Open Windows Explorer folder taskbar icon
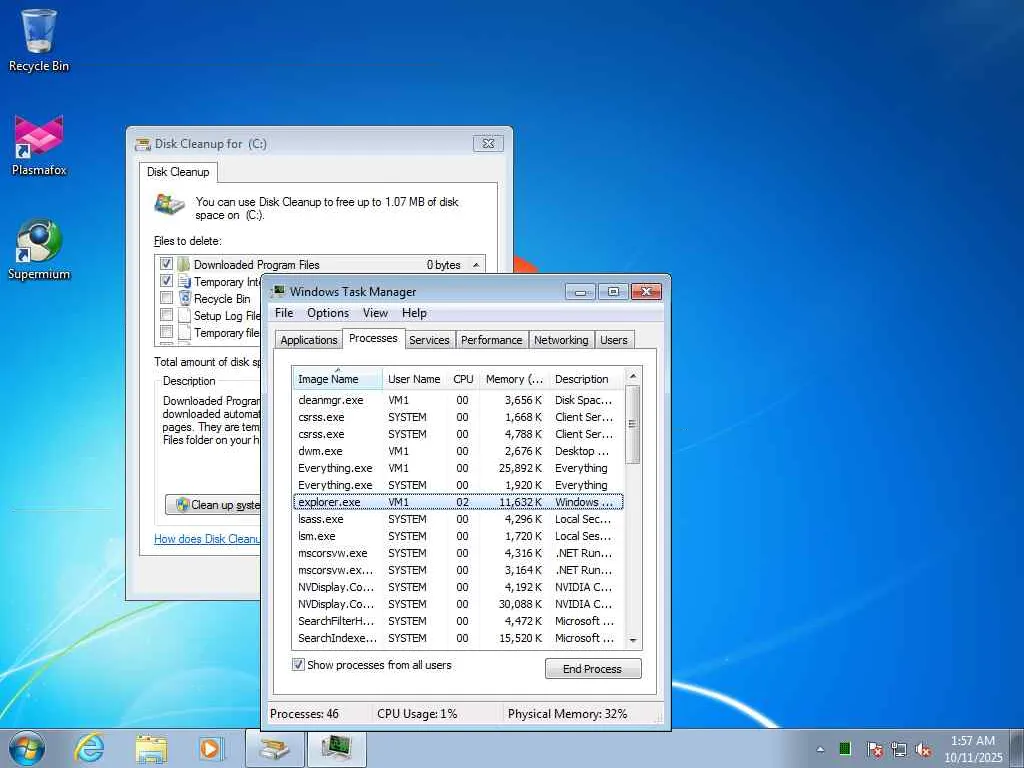 151,748
